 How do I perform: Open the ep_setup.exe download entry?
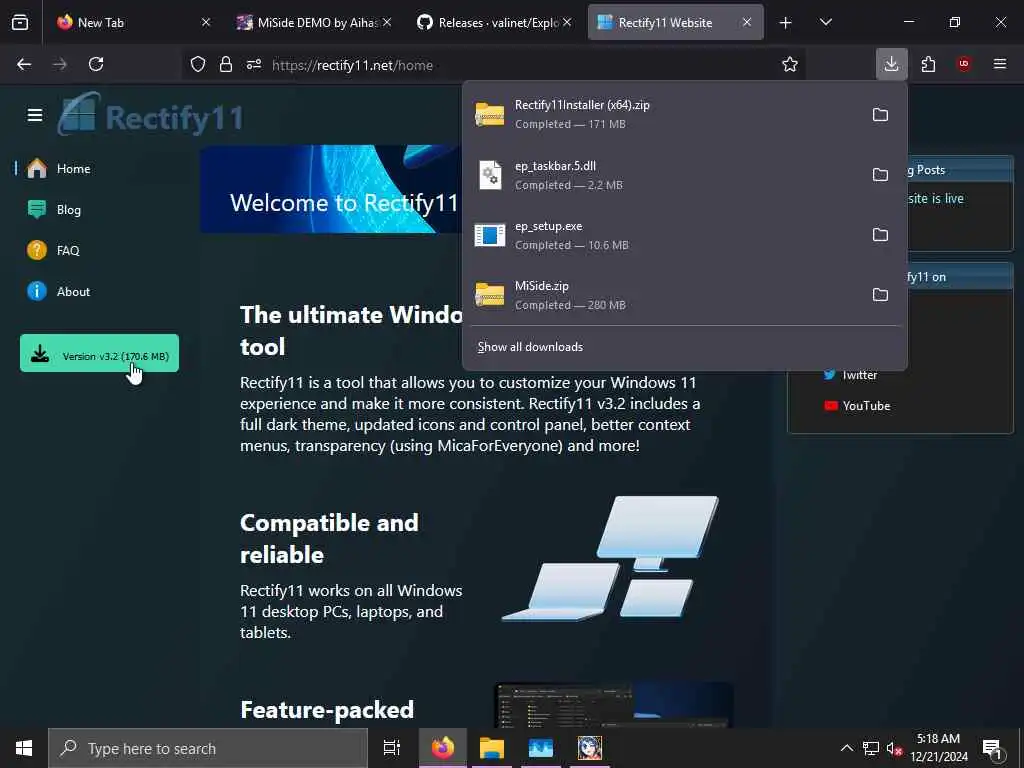click(x=663, y=235)
